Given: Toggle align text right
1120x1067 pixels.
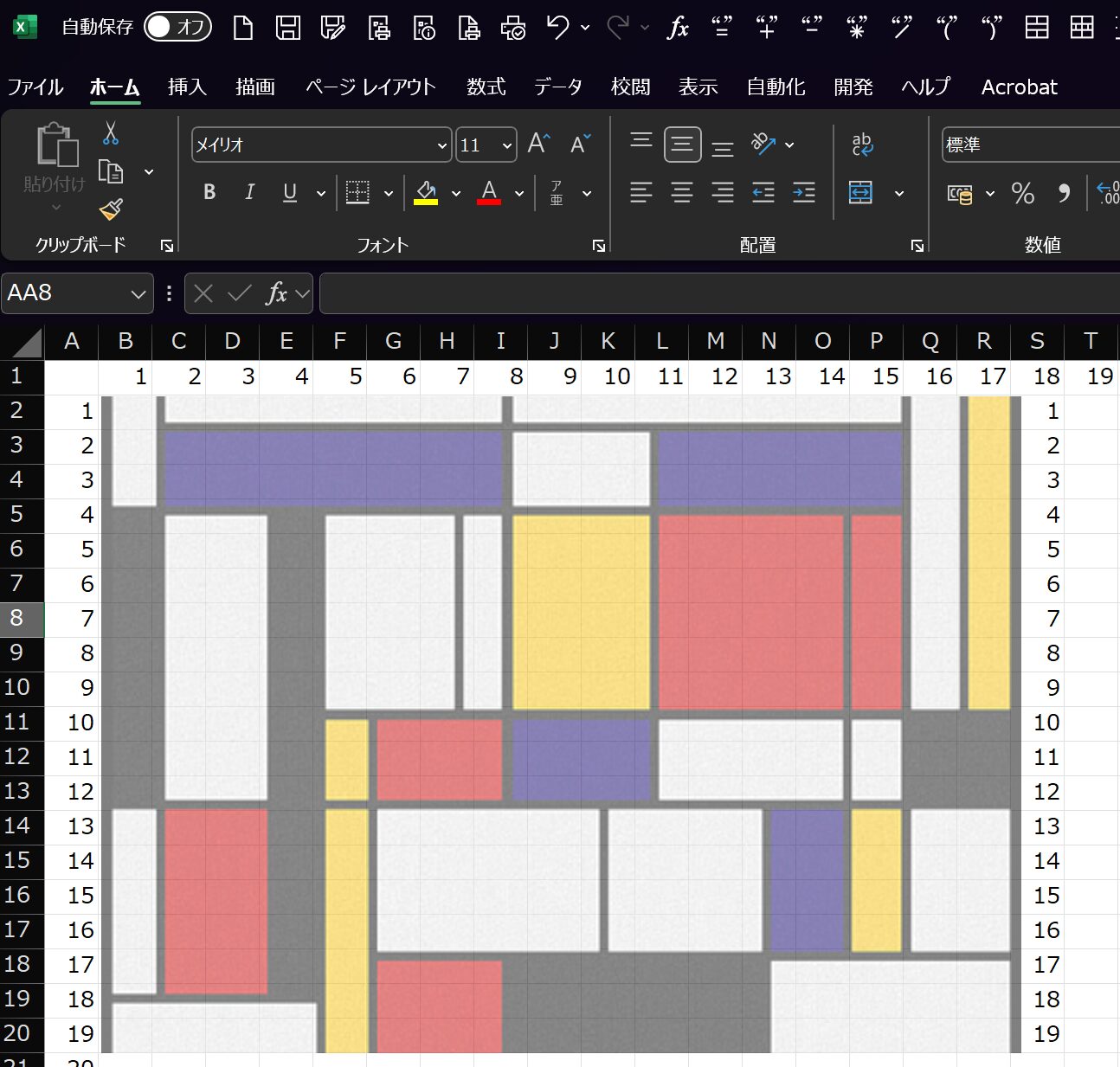Looking at the screenshot, I should 723,192.
